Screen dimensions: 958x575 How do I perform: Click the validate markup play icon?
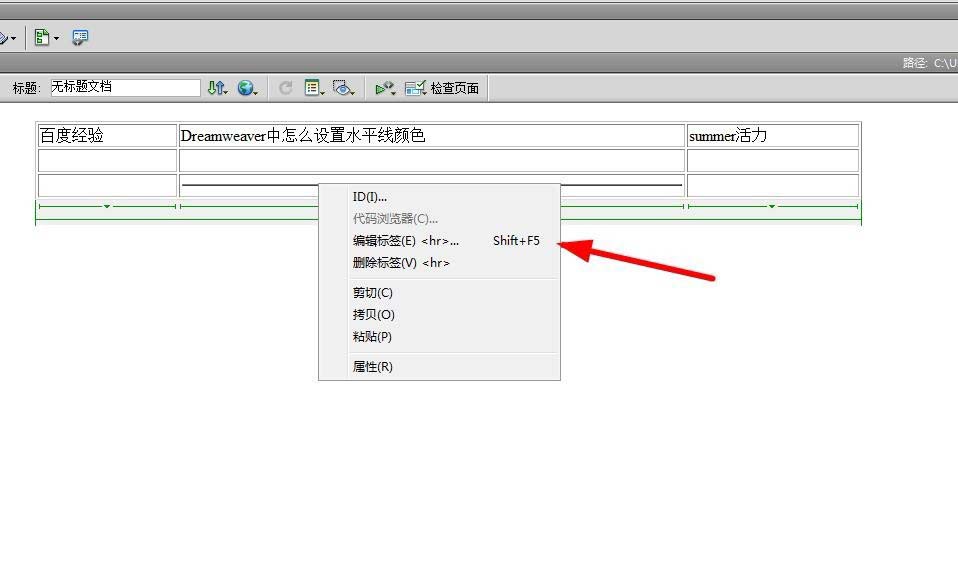point(385,88)
